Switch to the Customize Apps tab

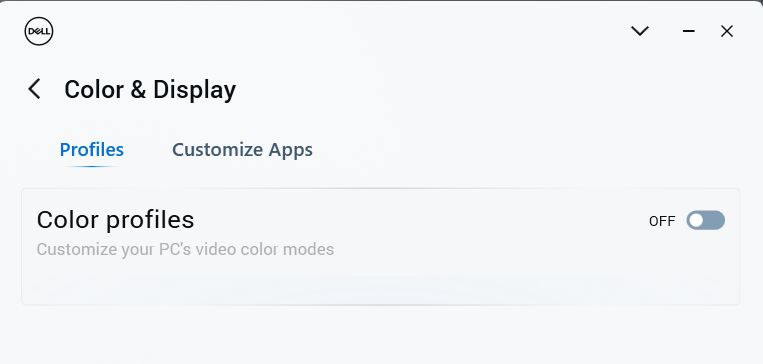(242, 149)
